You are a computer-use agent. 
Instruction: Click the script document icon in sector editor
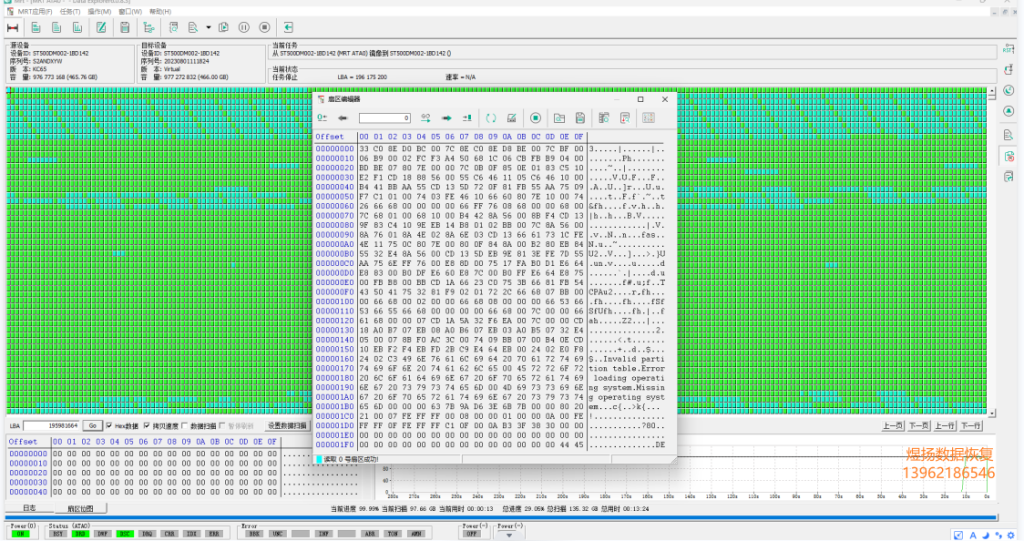625,118
